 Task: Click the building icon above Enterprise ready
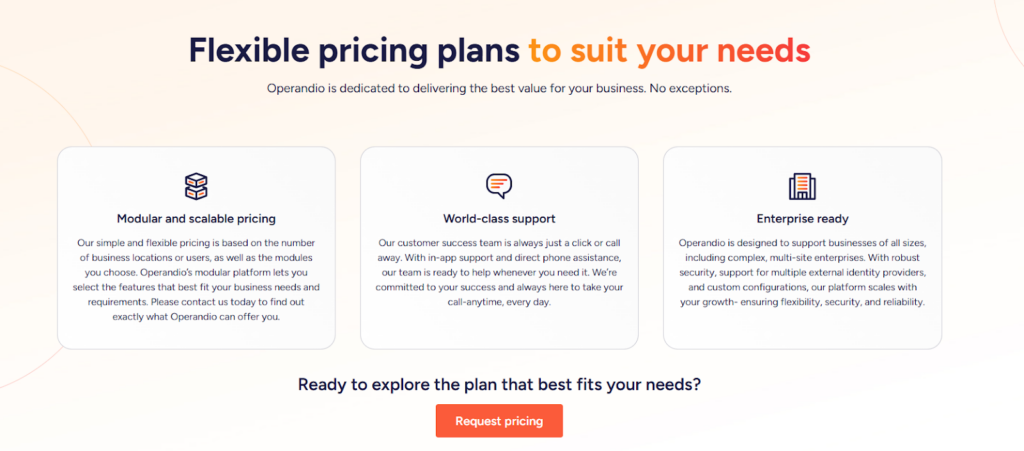802,186
